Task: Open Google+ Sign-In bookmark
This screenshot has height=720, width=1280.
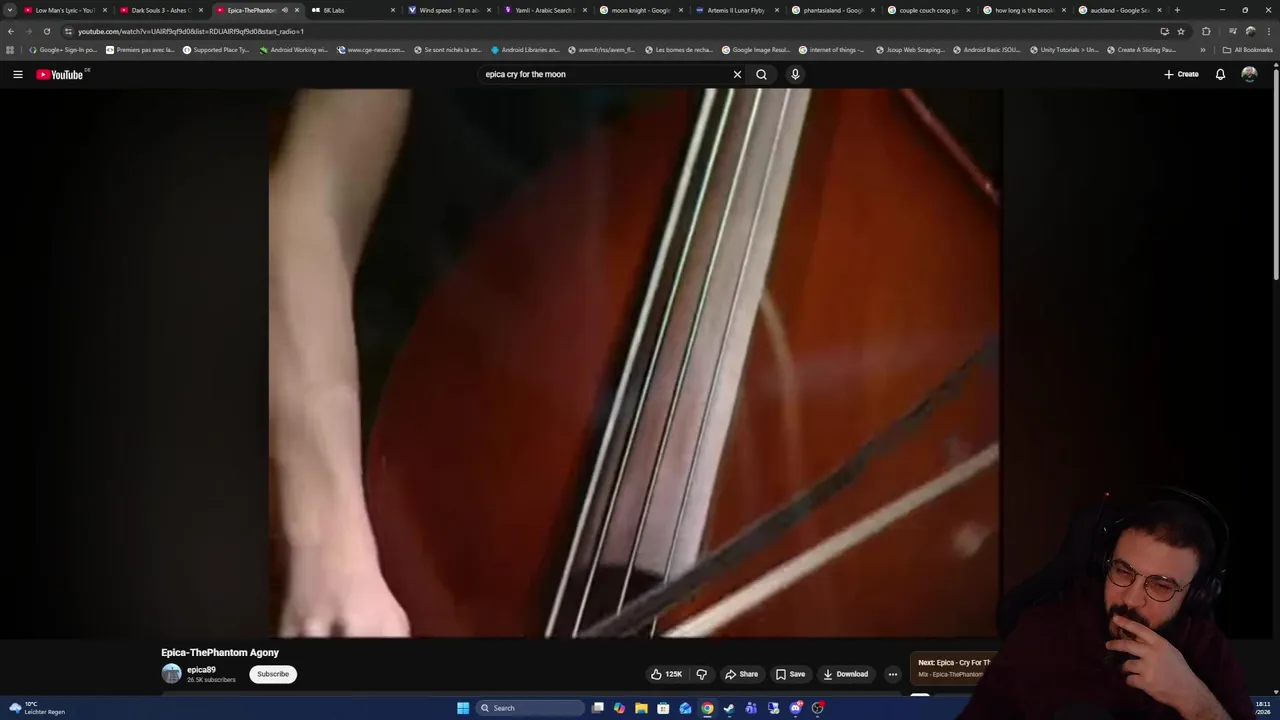Action: pos(63,49)
